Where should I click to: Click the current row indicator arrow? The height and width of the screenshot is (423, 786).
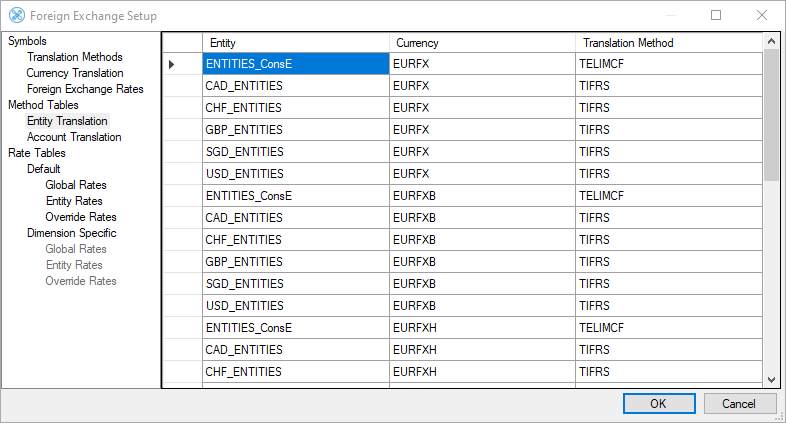point(171,64)
